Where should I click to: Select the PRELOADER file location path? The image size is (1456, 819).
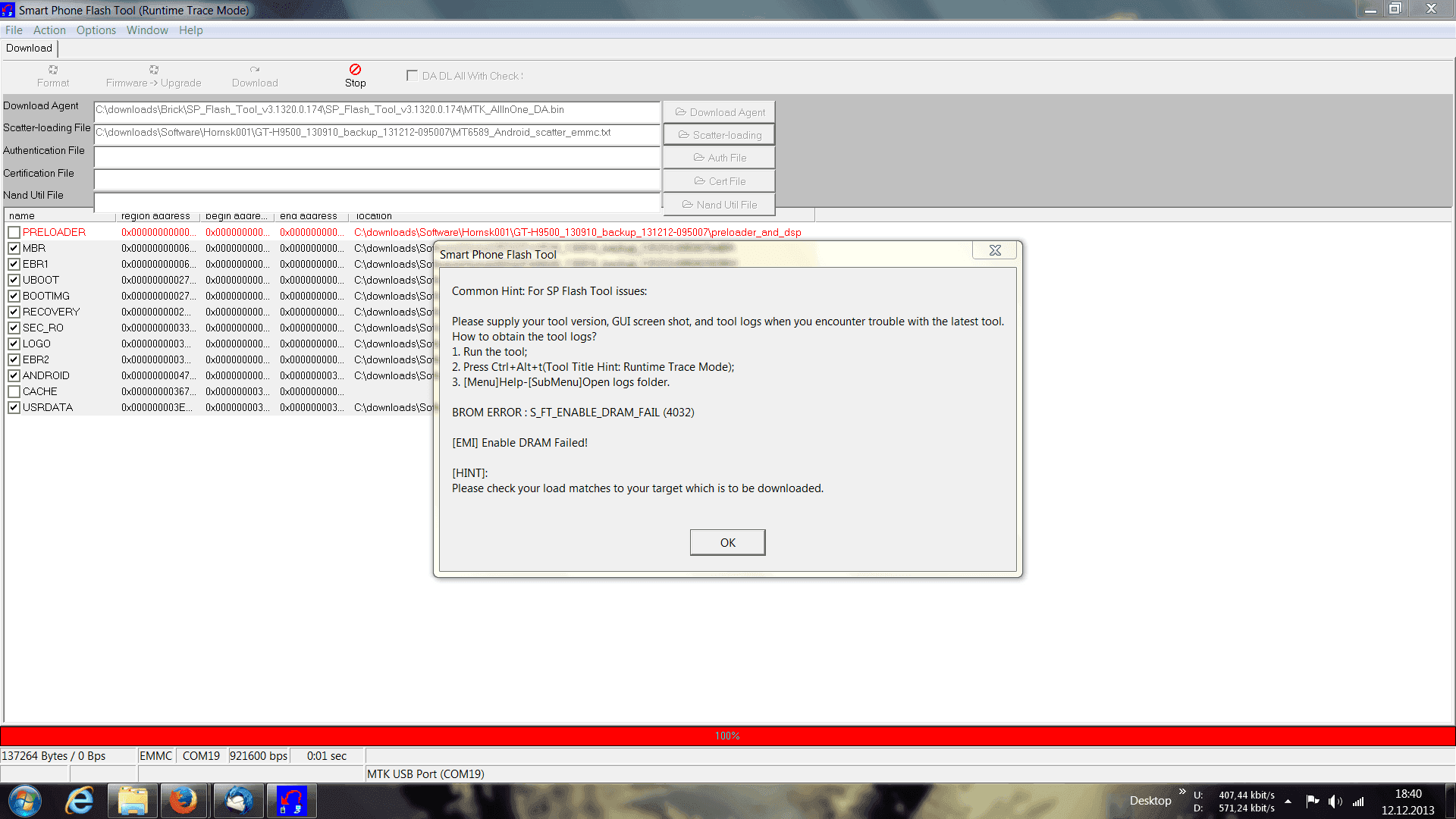(x=578, y=232)
